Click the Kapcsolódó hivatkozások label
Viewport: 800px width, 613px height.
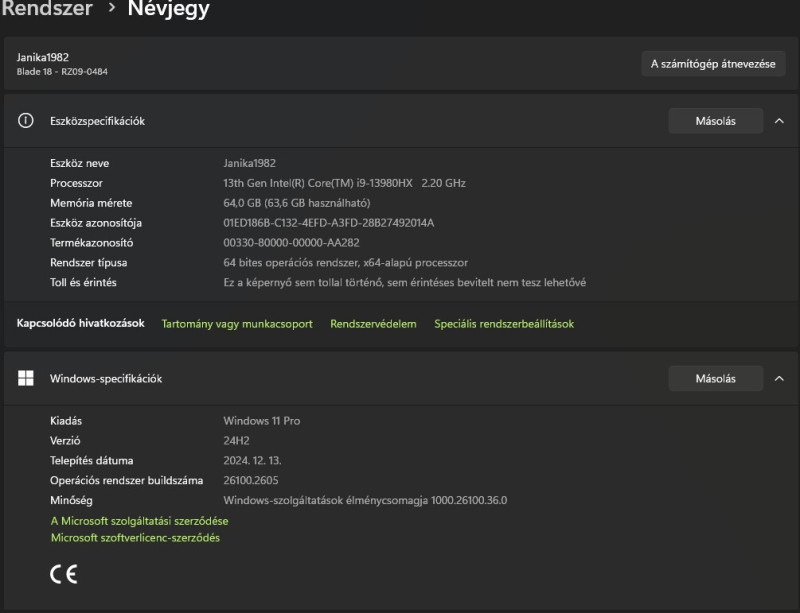point(81,324)
